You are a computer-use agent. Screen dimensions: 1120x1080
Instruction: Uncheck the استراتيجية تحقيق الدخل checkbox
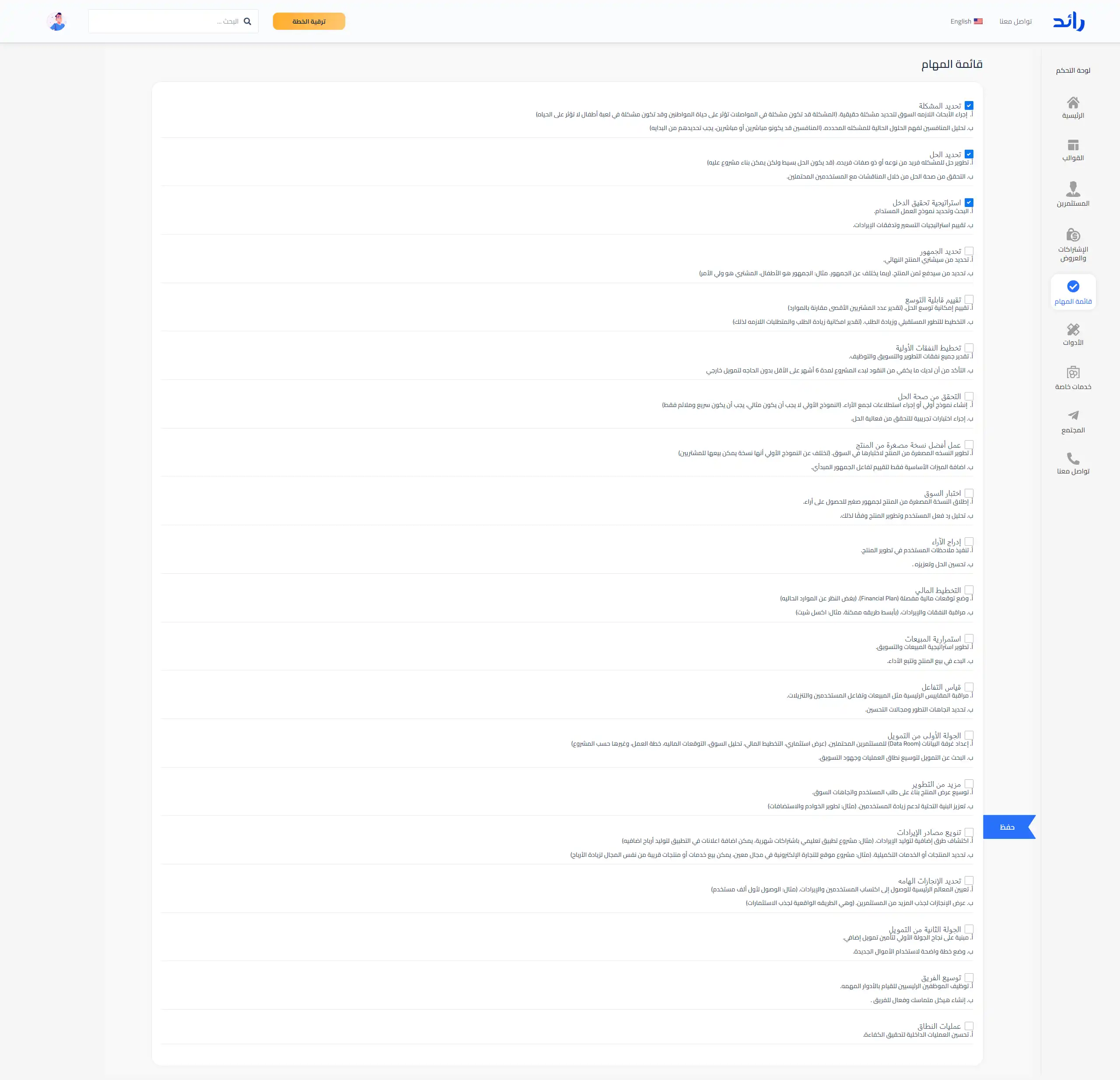point(969,202)
